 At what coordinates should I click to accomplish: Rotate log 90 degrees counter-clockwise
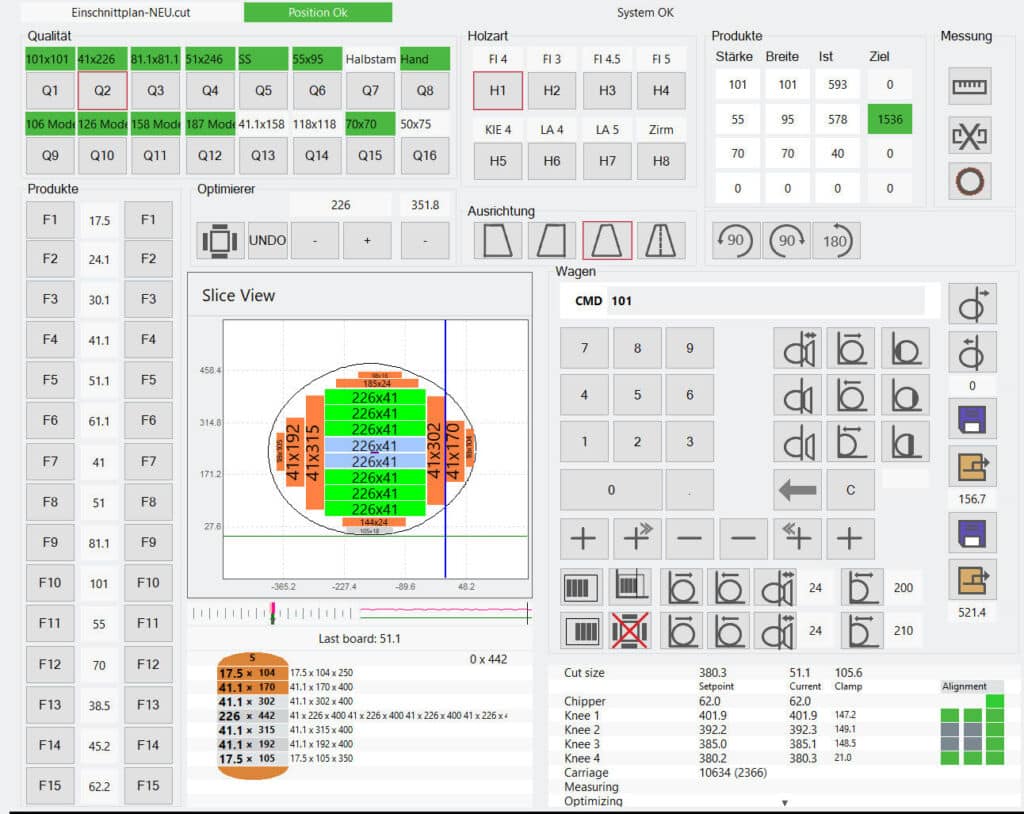pyautogui.click(x=736, y=240)
